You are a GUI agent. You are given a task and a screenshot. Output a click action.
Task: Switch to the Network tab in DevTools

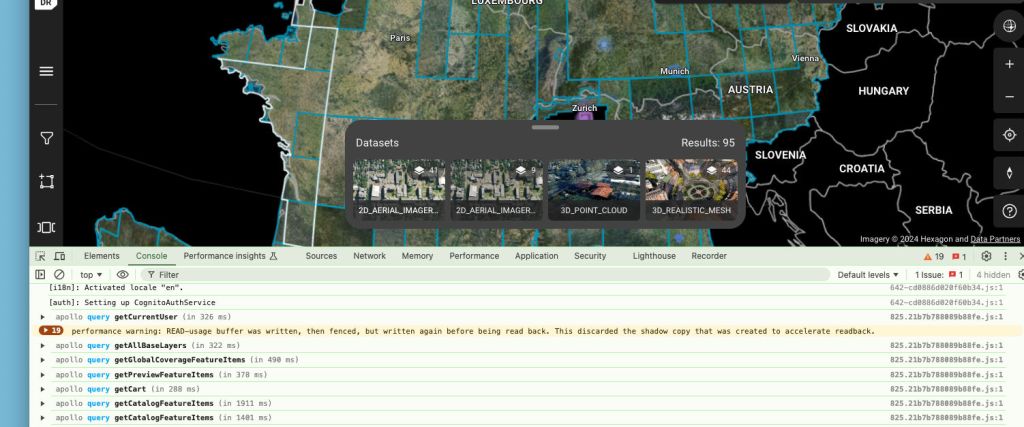point(369,256)
